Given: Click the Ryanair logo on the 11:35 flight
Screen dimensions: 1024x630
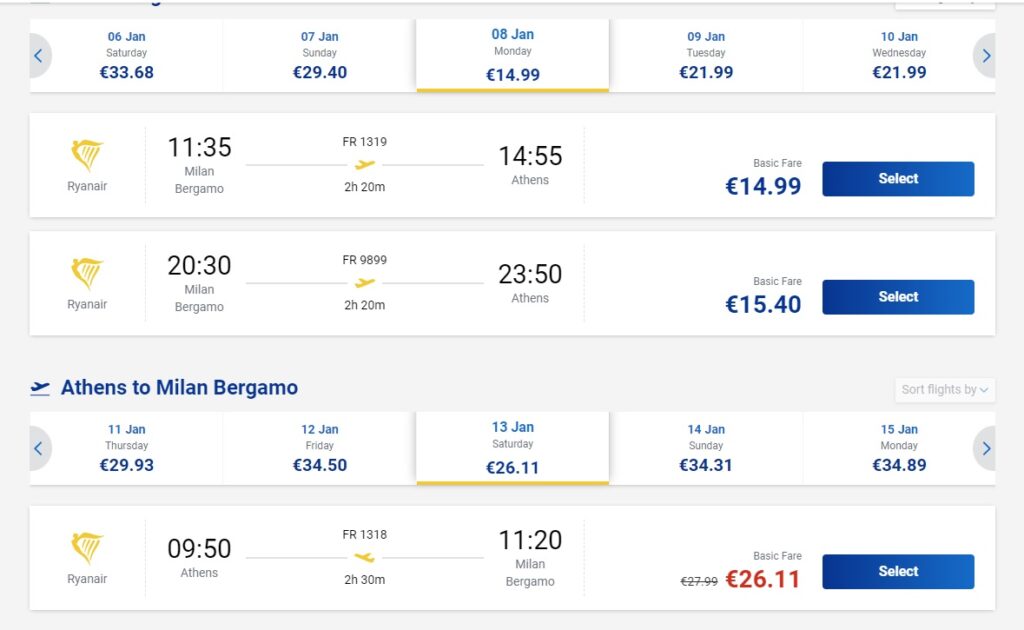Looking at the screenshot, I should pos(87,155).
